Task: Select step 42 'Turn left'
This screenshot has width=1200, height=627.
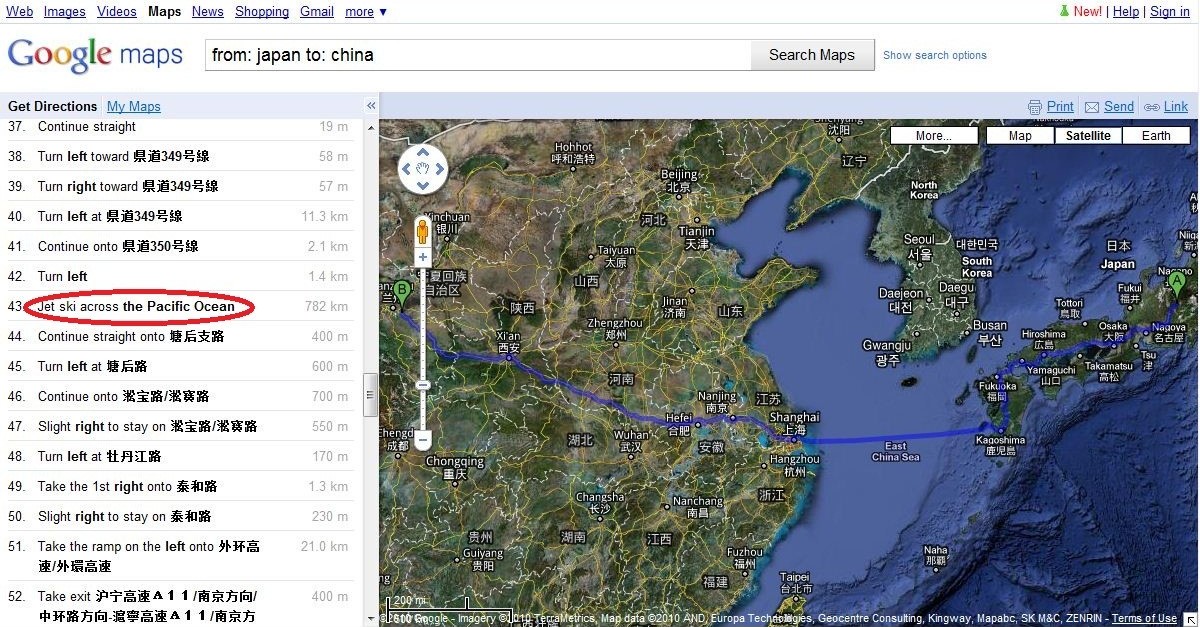Action: [x=179, y=277]
